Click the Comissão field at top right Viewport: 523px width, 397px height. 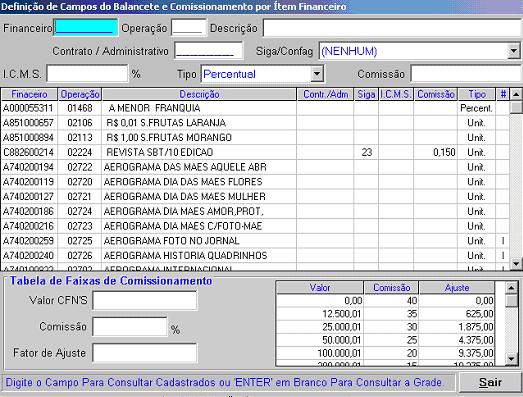[x=467, y=73]
